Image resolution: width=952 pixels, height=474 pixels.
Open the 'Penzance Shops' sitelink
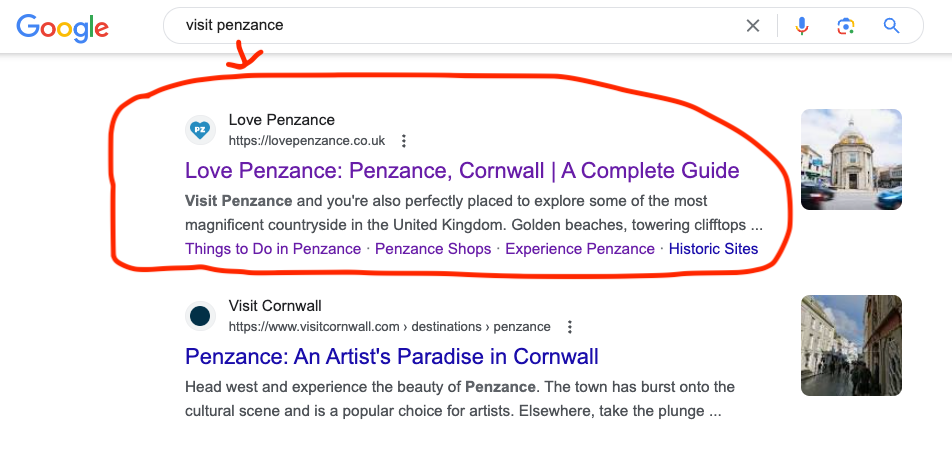tap(433, 249)
